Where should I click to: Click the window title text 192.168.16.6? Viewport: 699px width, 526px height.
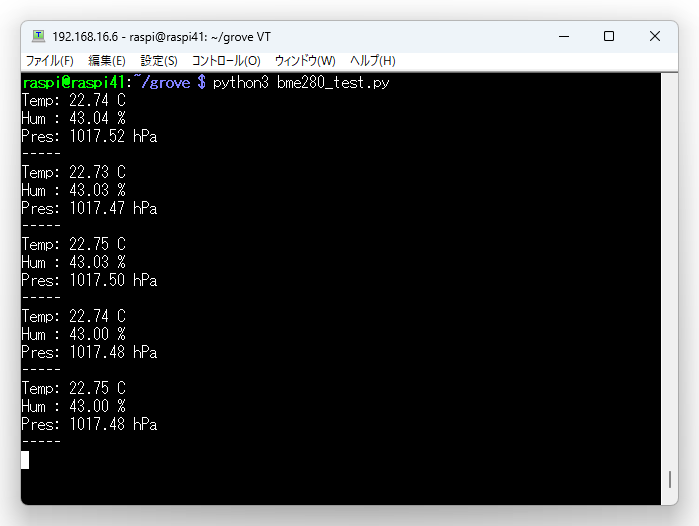pos(88,36)
